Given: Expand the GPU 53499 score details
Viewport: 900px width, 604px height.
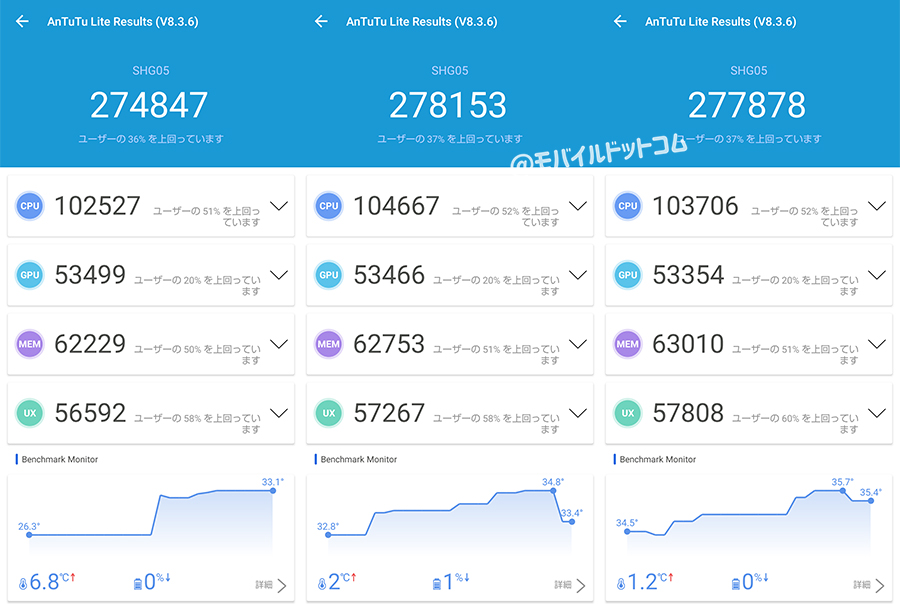Looking at the screenshot, I should [x=279, y=274].
